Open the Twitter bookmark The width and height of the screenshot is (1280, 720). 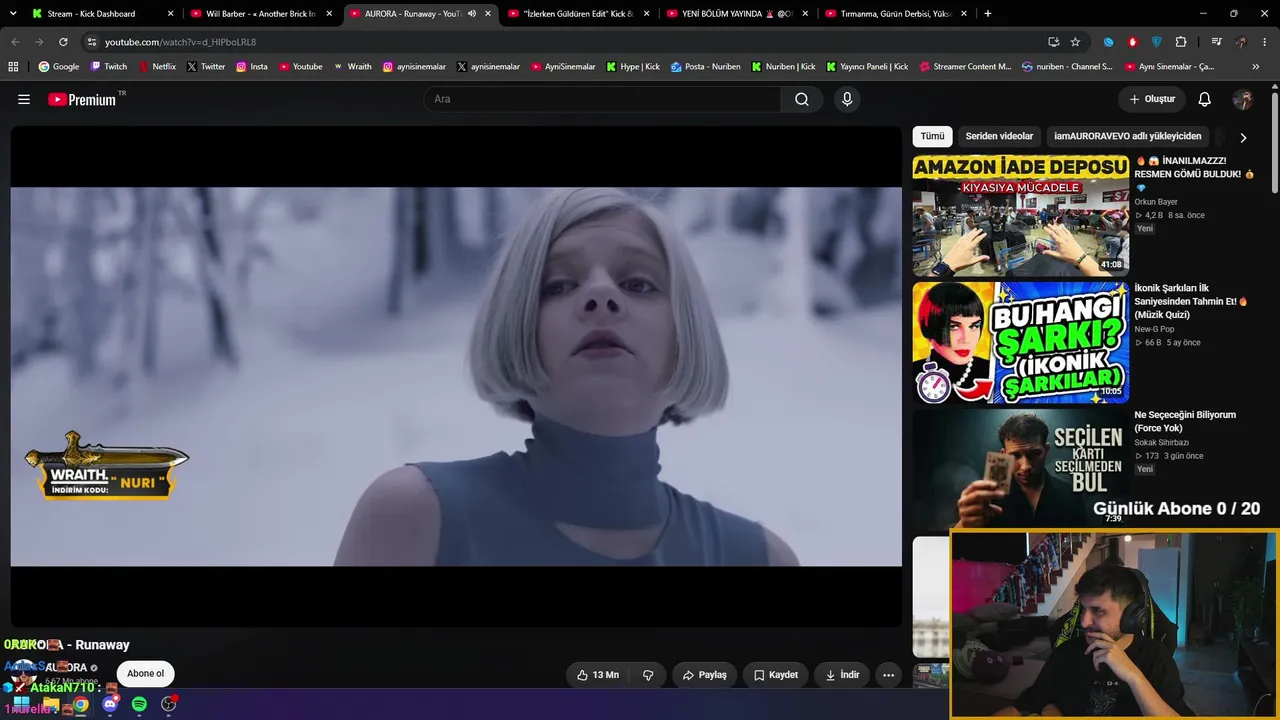206,67
